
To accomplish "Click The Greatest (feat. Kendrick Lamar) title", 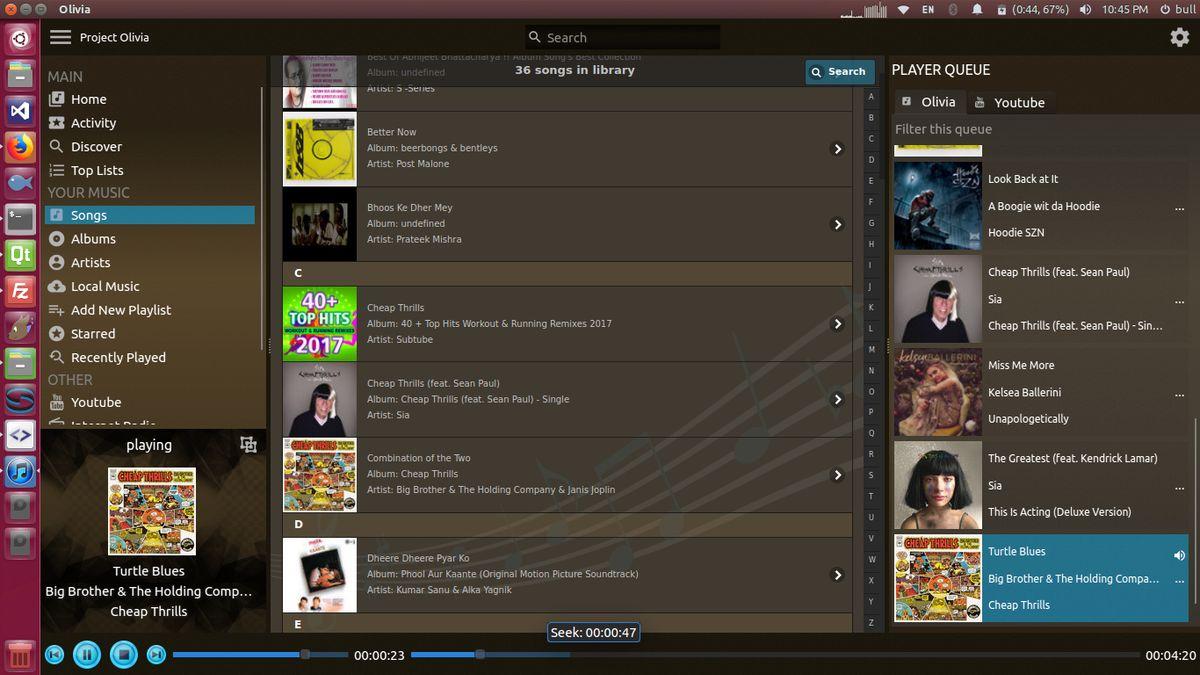I will (x=1073, y=458).
